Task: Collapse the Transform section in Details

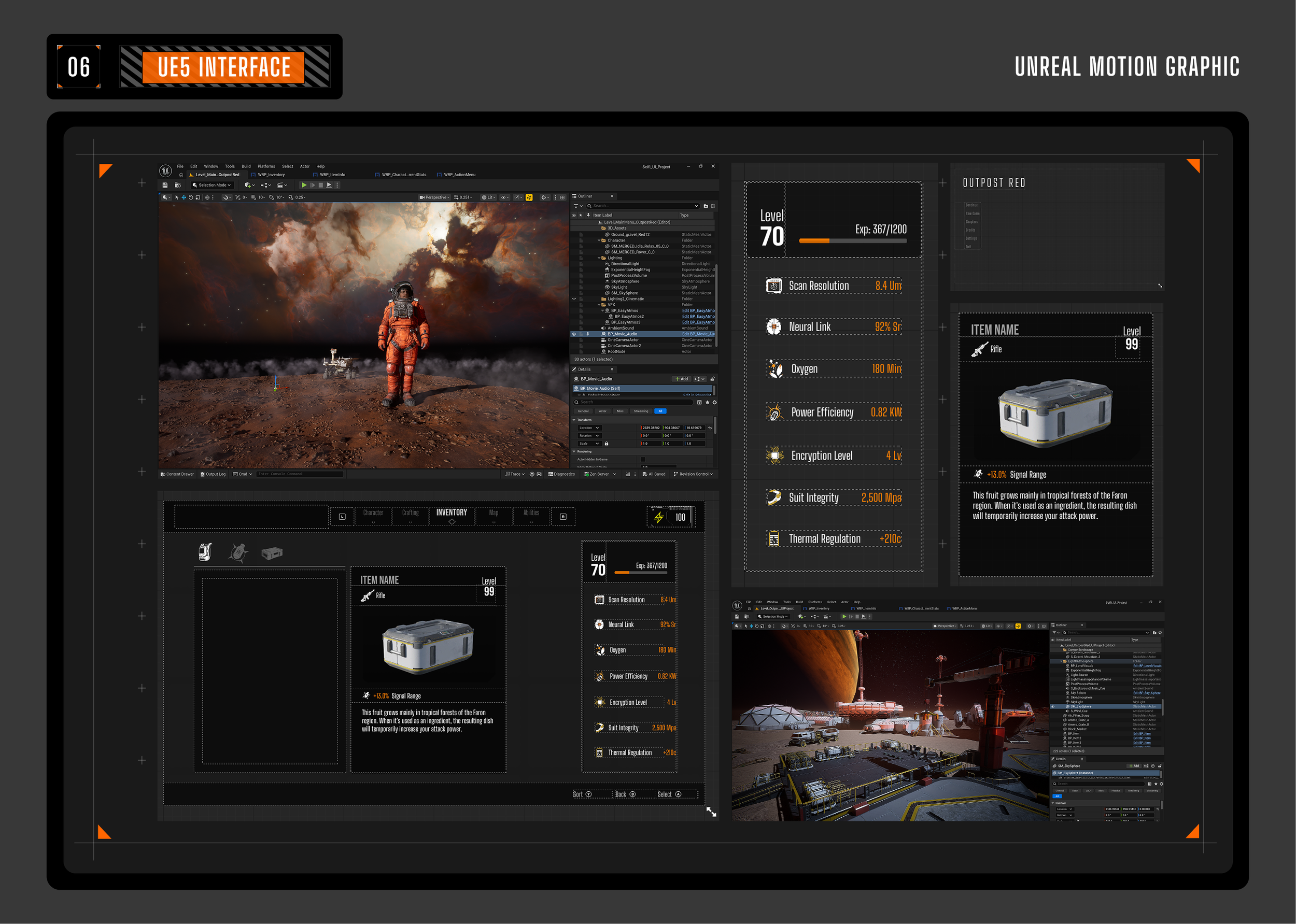Action: [574, 420]
